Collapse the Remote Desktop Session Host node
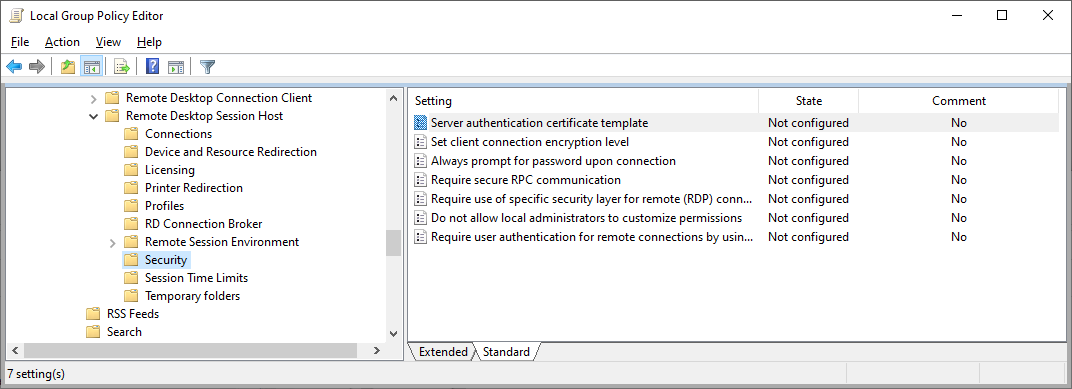The width and height of the screenshot is (1072, 389). tap(94, 116)
